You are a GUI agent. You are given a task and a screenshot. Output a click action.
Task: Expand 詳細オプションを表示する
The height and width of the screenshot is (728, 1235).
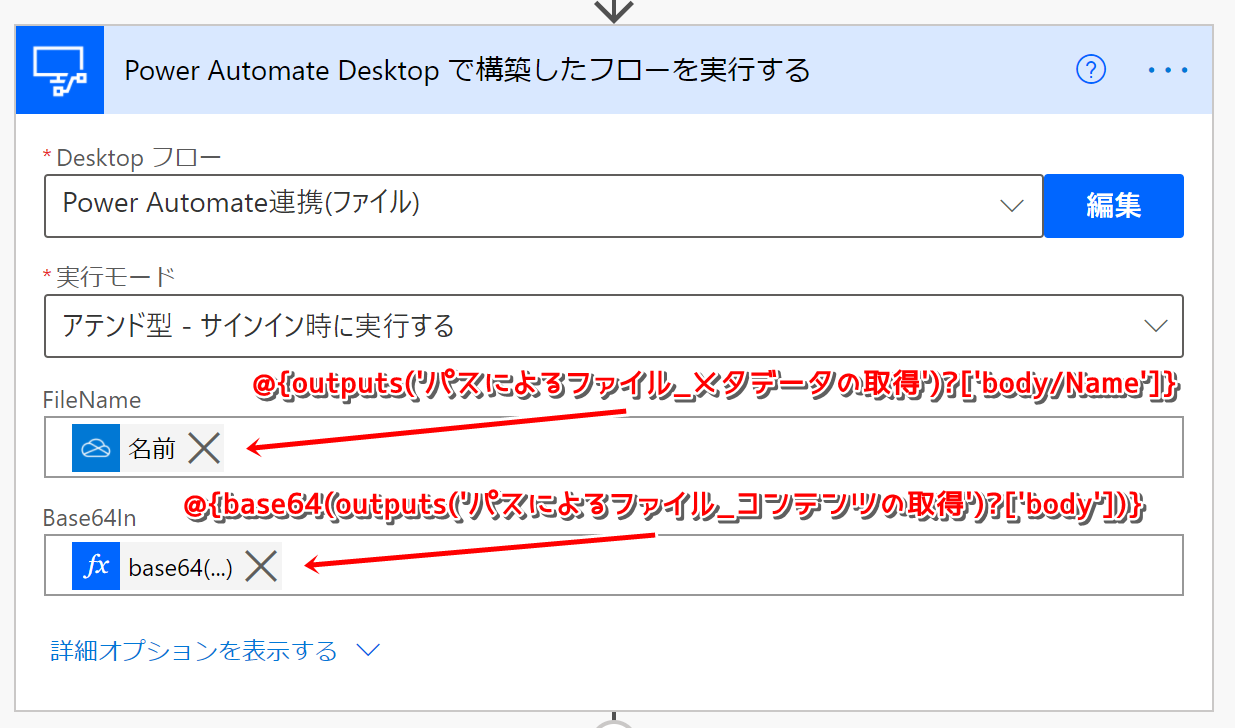215,651
